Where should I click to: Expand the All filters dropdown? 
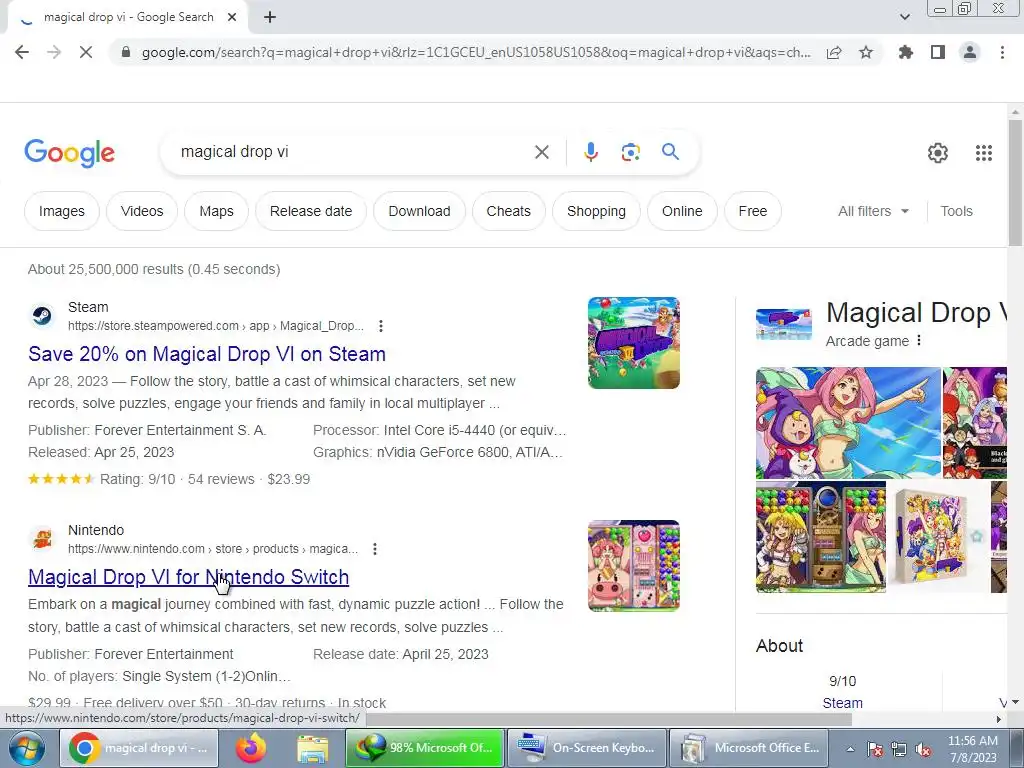873,211
